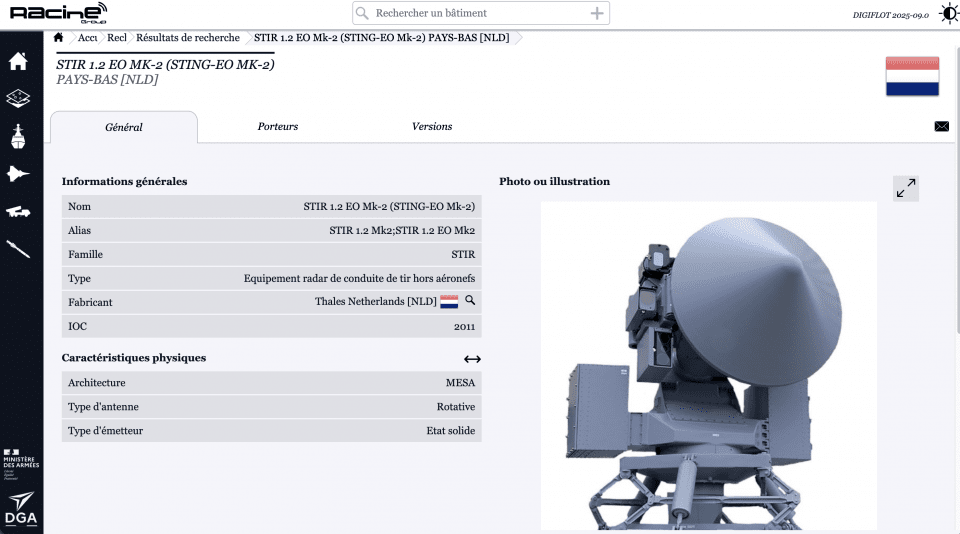This screenshot has height=534, width=960.
Task: Click the Racine Group logo
Action: pos(58,13)
